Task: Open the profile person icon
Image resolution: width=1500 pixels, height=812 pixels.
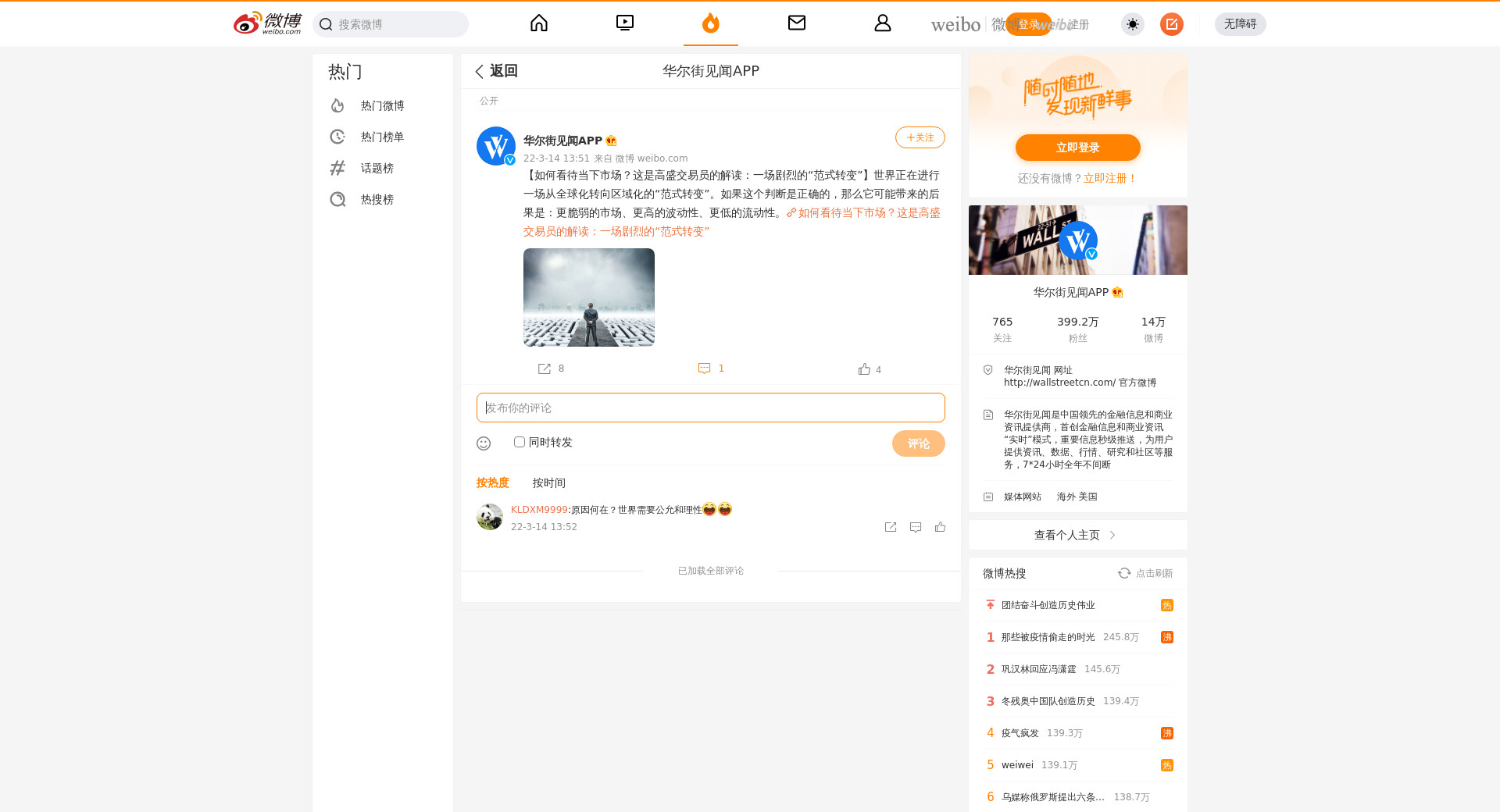Action: (882, 23)
